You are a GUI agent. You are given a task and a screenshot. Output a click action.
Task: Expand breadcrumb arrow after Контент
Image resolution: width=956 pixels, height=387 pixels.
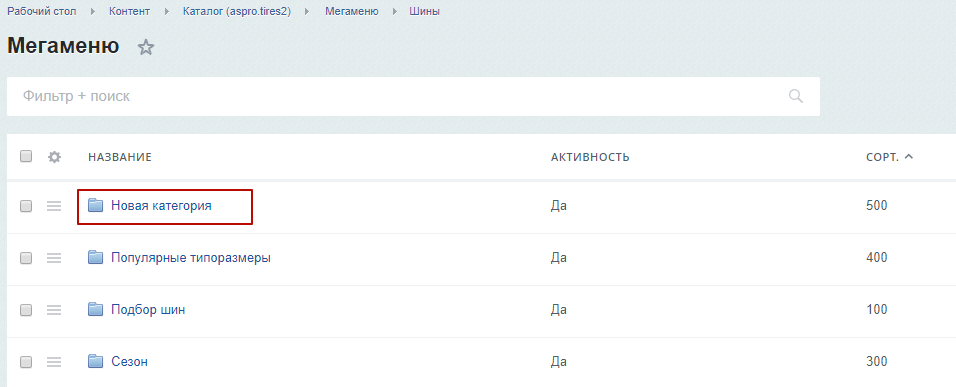pyautogui.click(x=166, y=12)
